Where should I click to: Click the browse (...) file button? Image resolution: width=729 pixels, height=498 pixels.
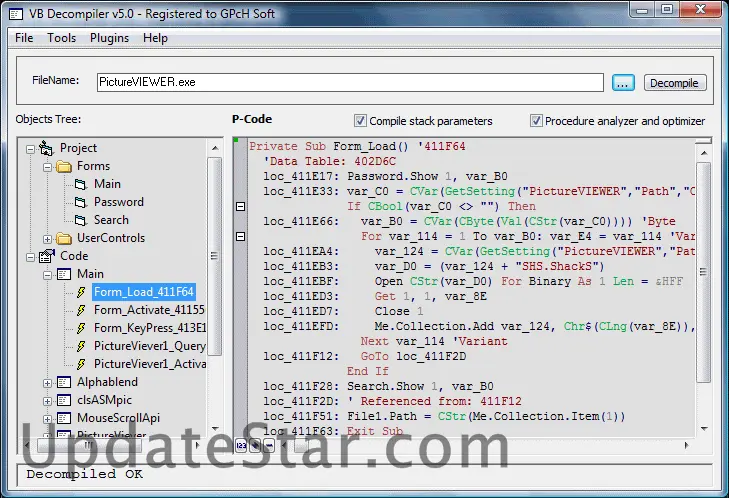point(623,83)
